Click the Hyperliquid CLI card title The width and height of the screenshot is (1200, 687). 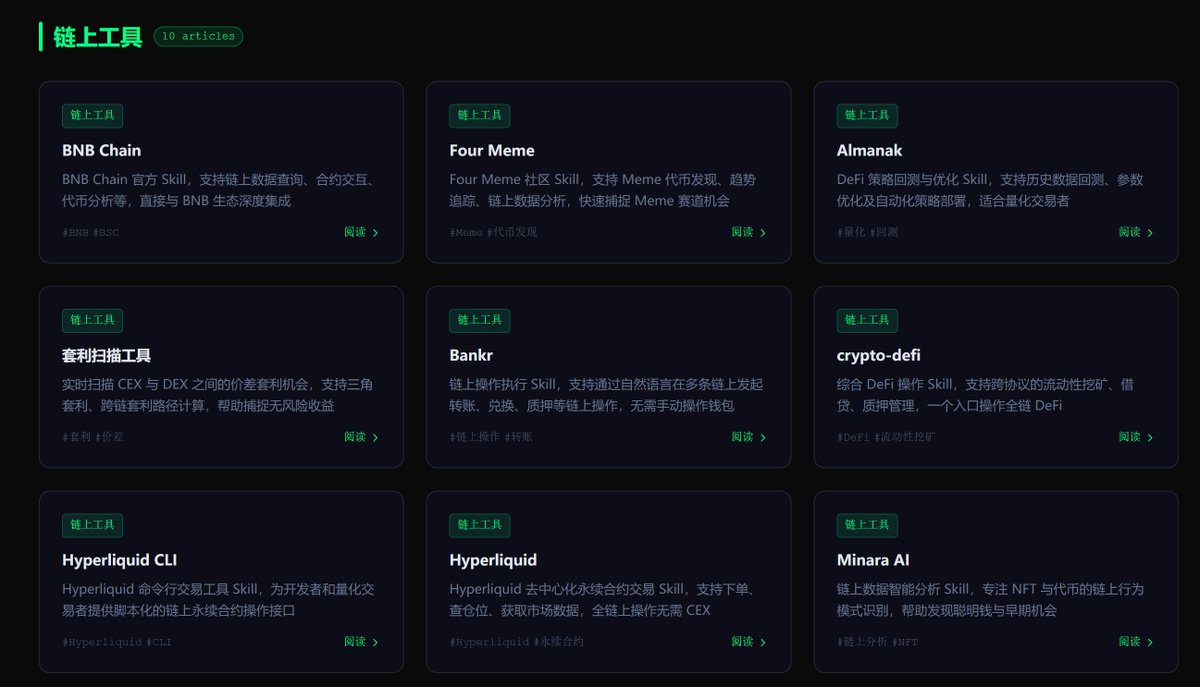120,560
